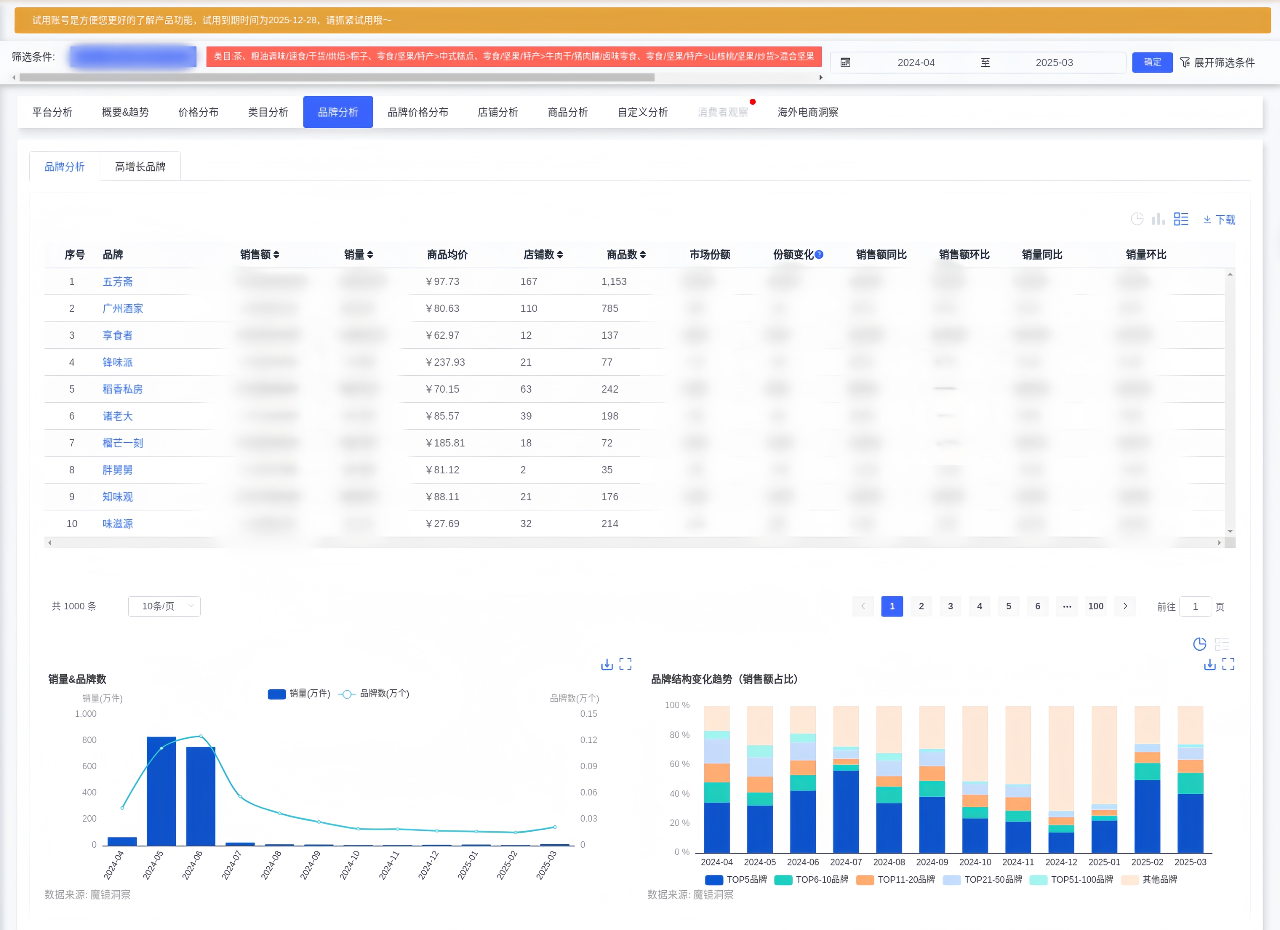The height and width of the screenshot is (930, 1280).
Task: Click table vertical scrollbar down arrow
Action: 1231,532
